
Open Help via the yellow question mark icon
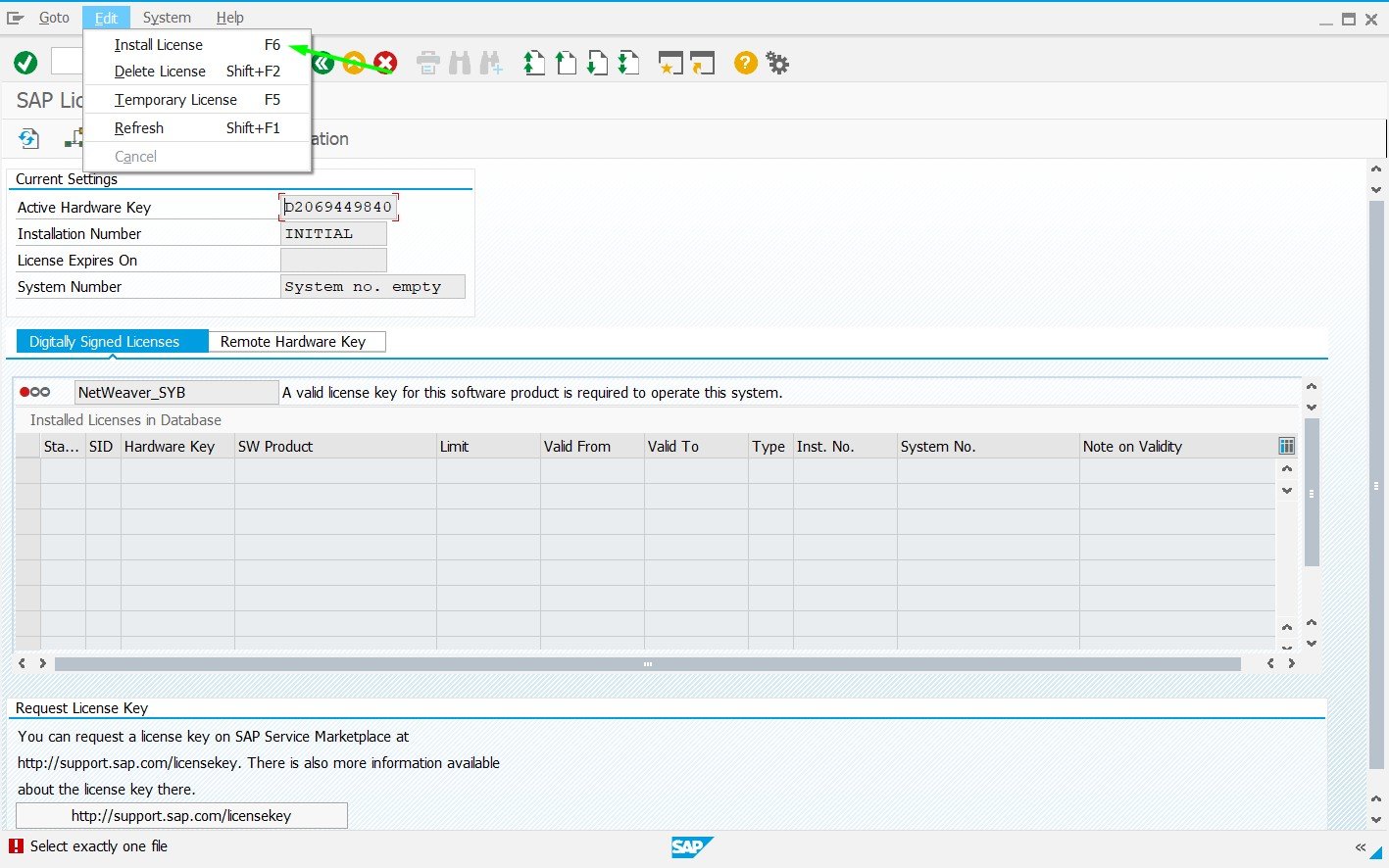point(746,64)
